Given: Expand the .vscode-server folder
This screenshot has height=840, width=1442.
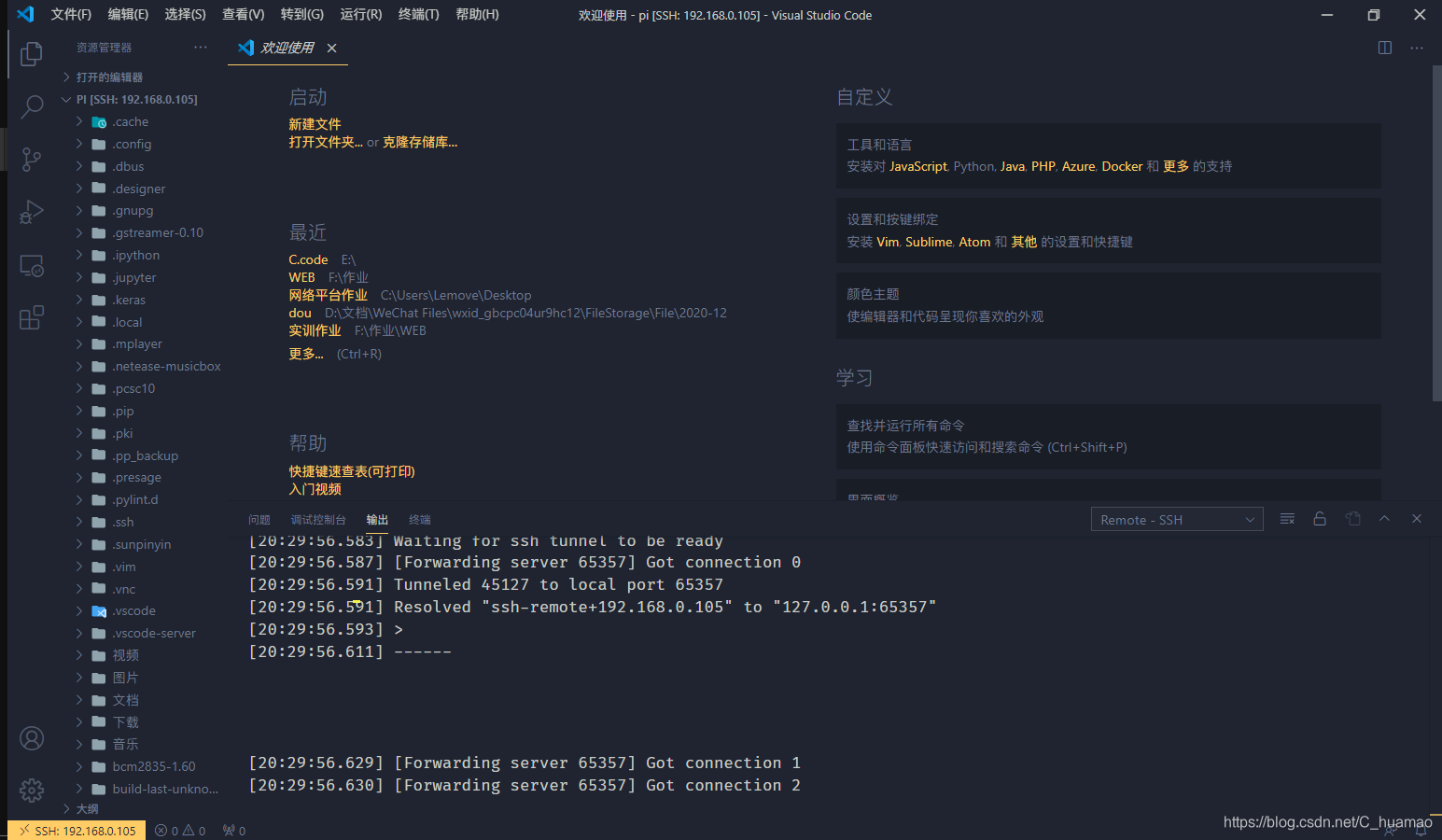Looking at the screenshot, I should [x=154, y=634].
